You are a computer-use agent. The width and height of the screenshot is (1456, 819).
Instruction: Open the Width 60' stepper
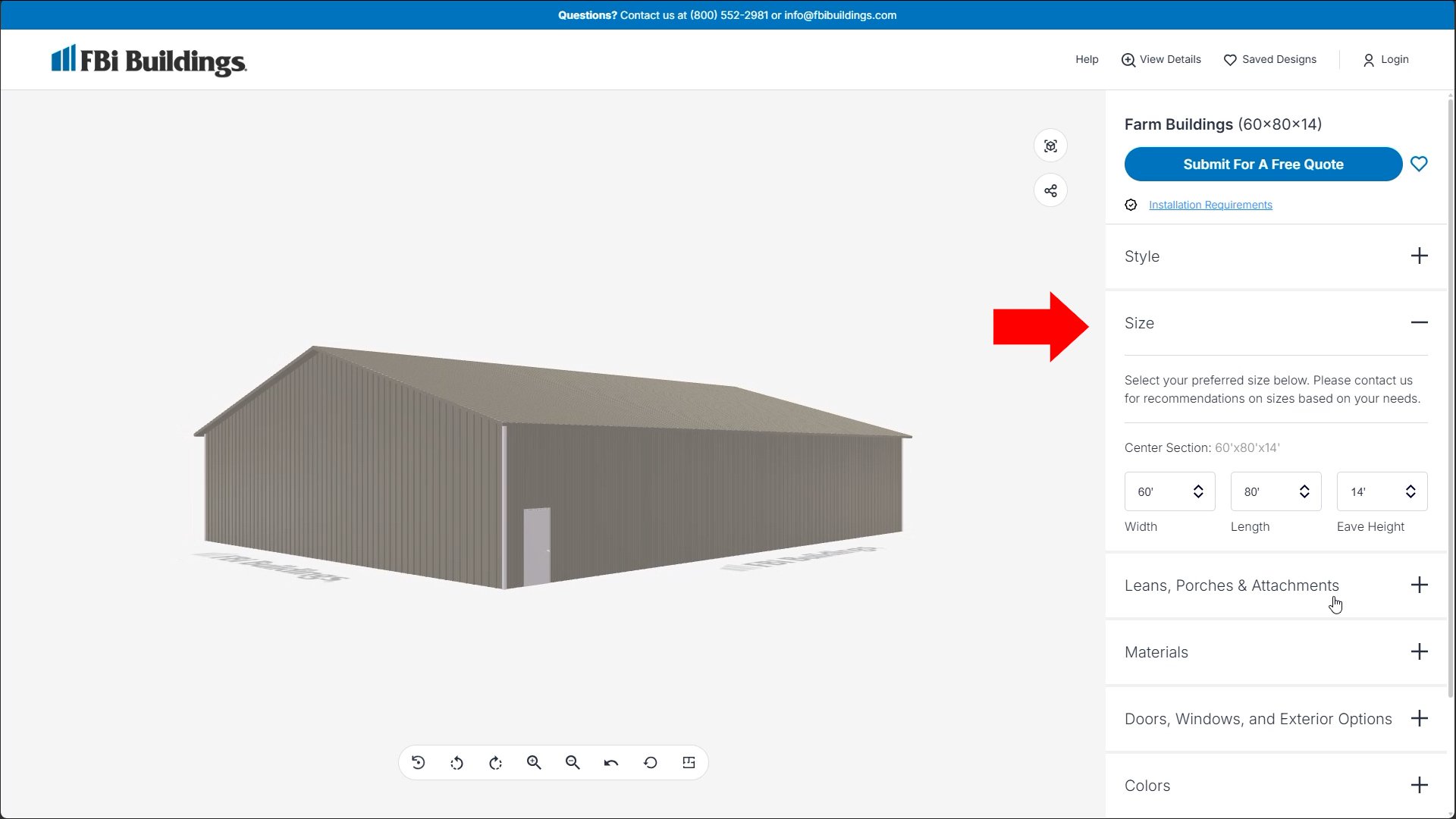(1169, 491)
